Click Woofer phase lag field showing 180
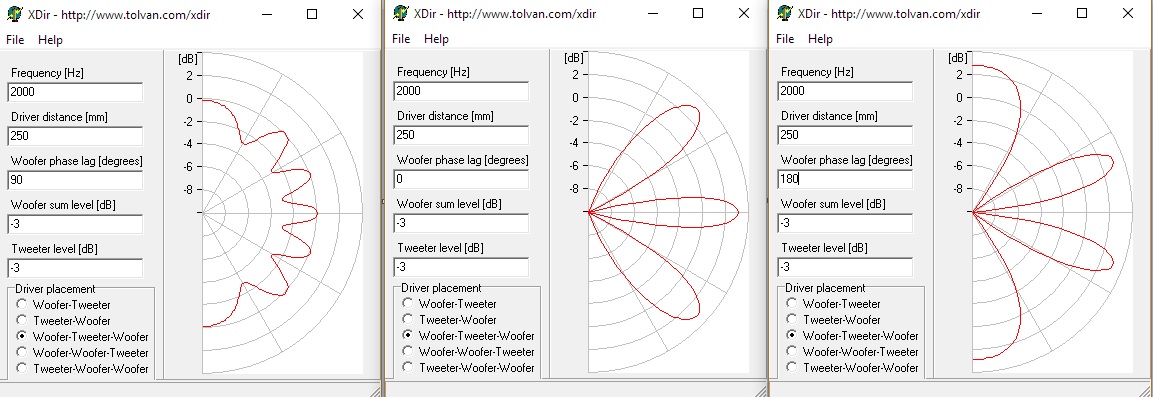Screen dimensions: 1153x397 pyautogui.click(x=845, y=179)
